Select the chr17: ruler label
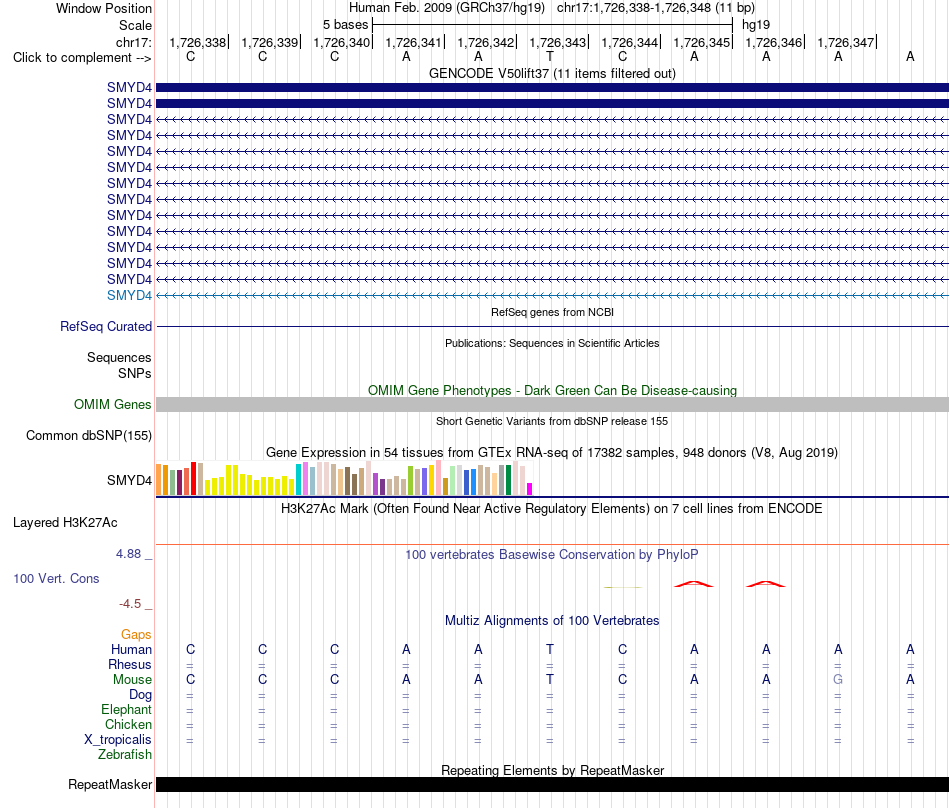The image size is (950, 808). tap(133, 42)
